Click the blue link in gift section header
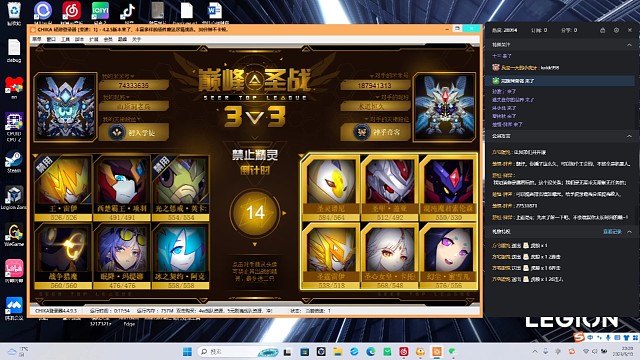The width and height of the screenshot is (640, 360). click(612, 231)
